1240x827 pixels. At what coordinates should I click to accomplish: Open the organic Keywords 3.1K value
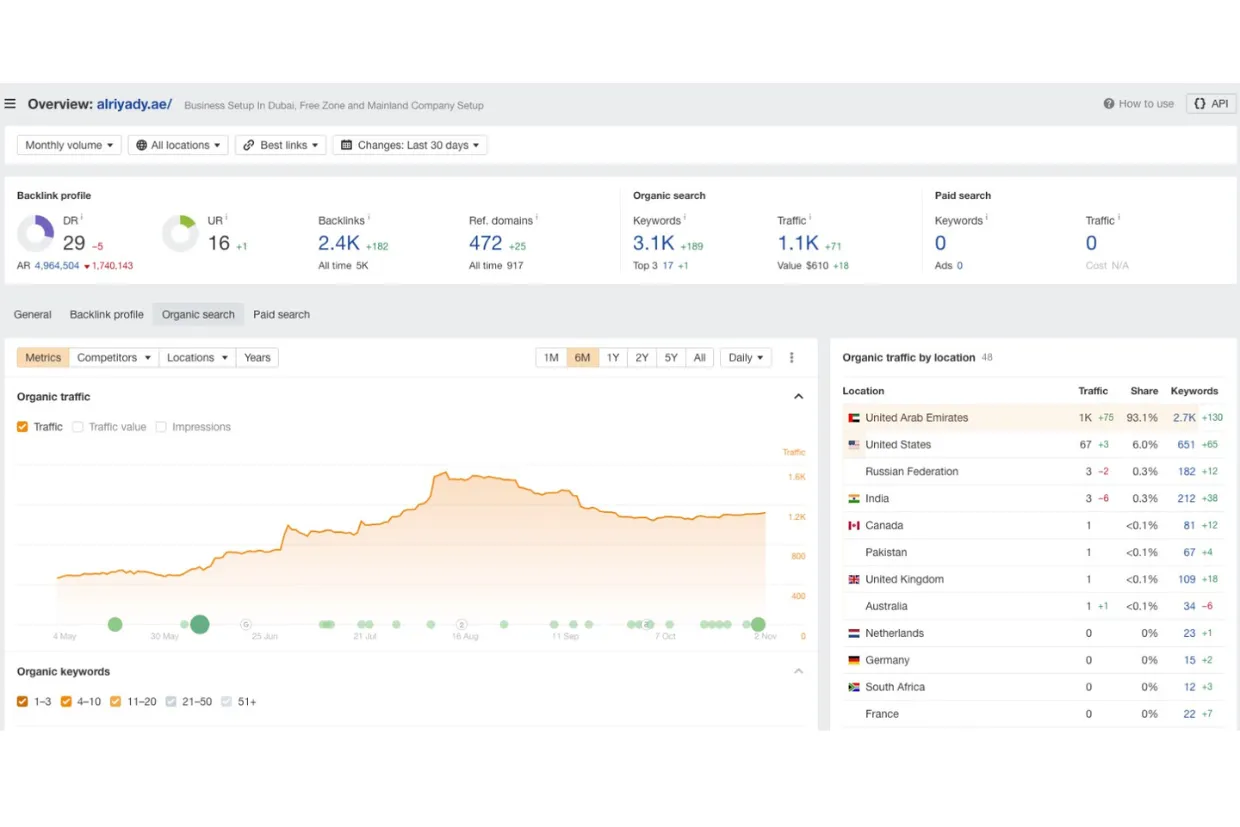tap(654, 243)
